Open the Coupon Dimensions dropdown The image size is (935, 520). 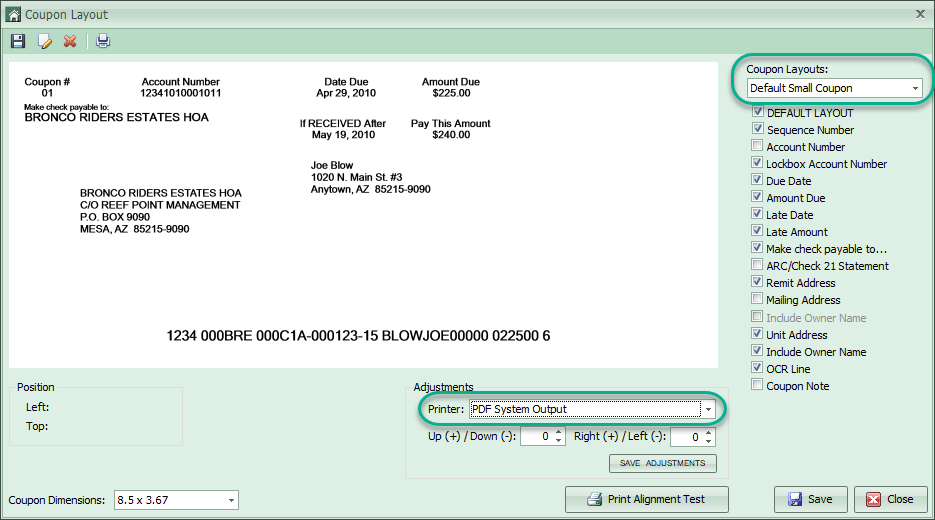tap(231, 500)
